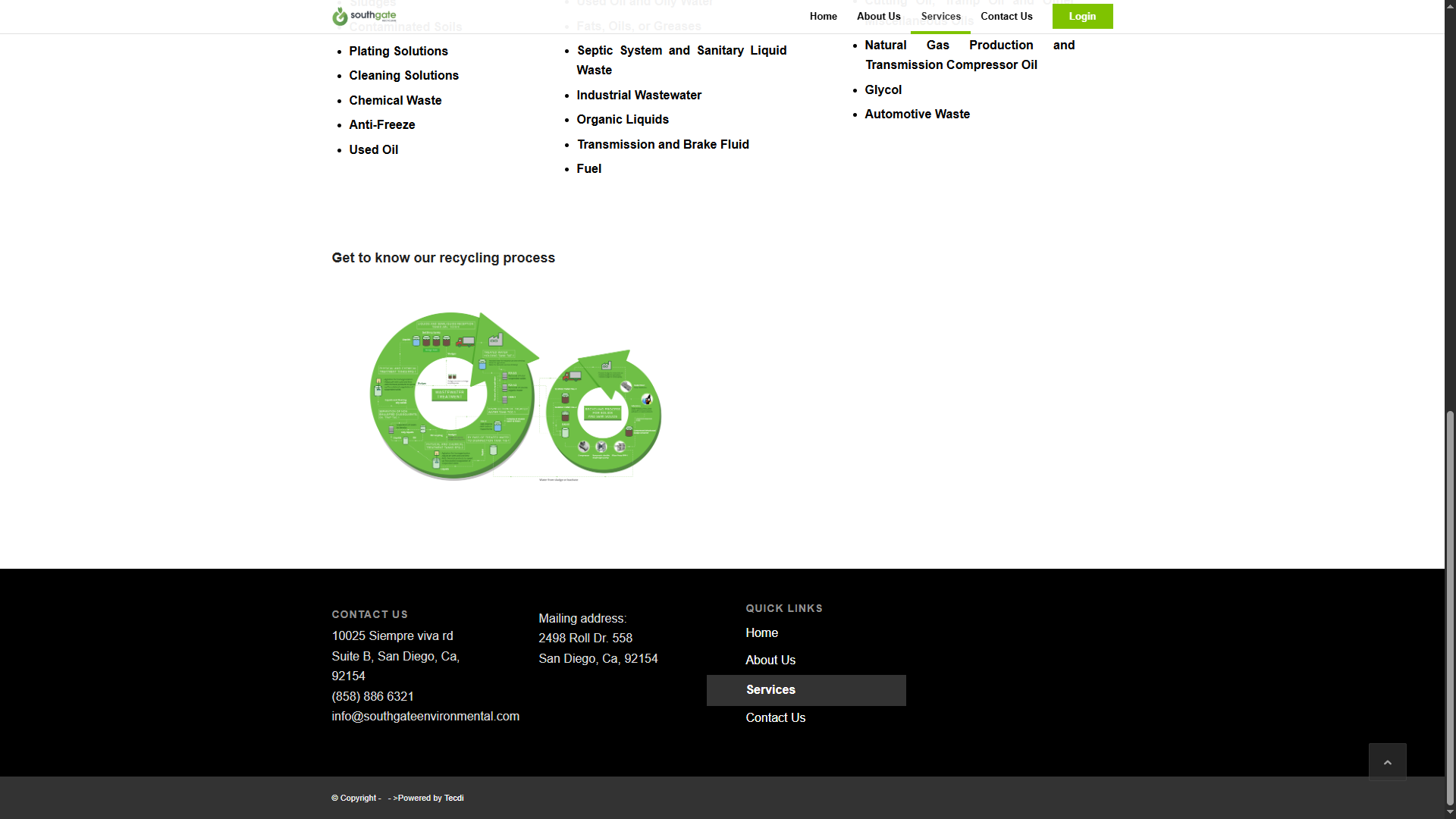Click the large wastewater treatment circle graphic
Screen dimensions: 1456x819
[x=450, y=396]
